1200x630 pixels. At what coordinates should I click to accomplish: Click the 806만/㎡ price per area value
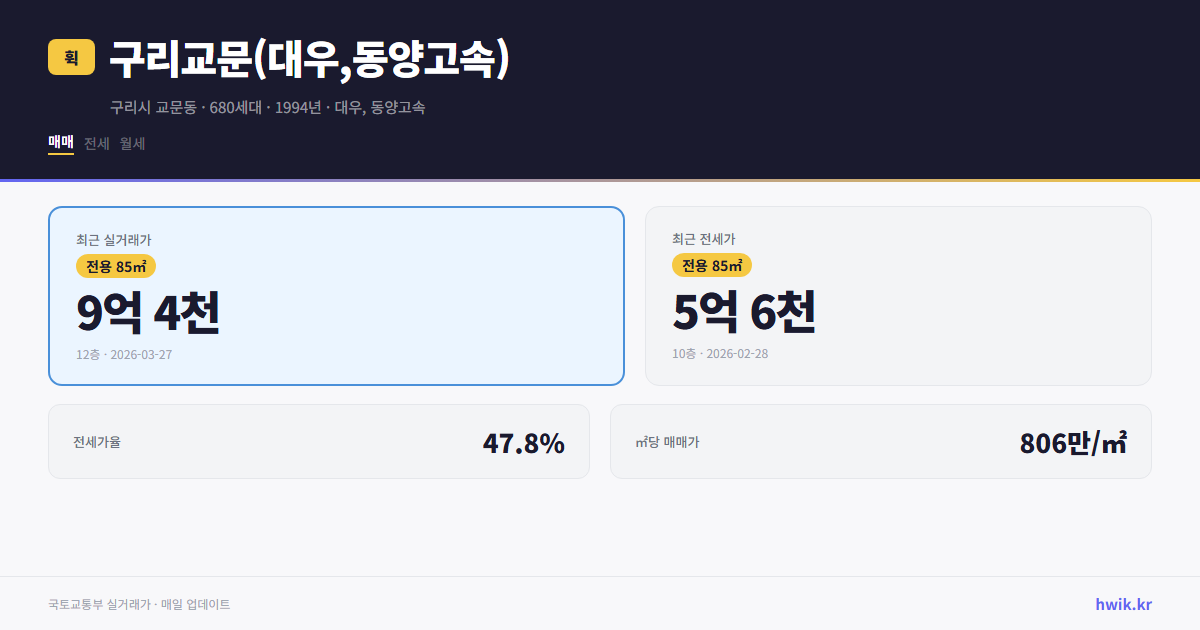[1072, 440]
